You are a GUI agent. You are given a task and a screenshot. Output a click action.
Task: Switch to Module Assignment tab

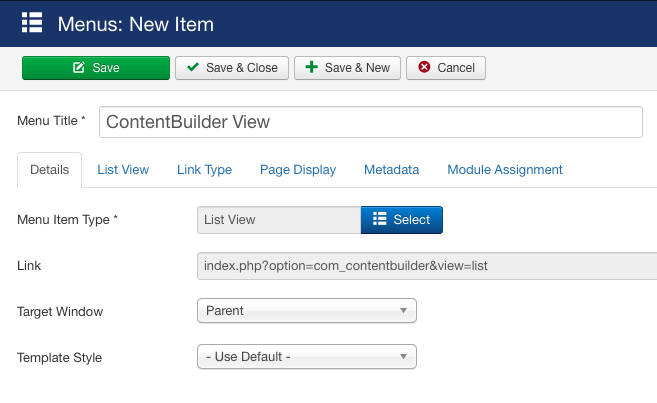(505, 170)
